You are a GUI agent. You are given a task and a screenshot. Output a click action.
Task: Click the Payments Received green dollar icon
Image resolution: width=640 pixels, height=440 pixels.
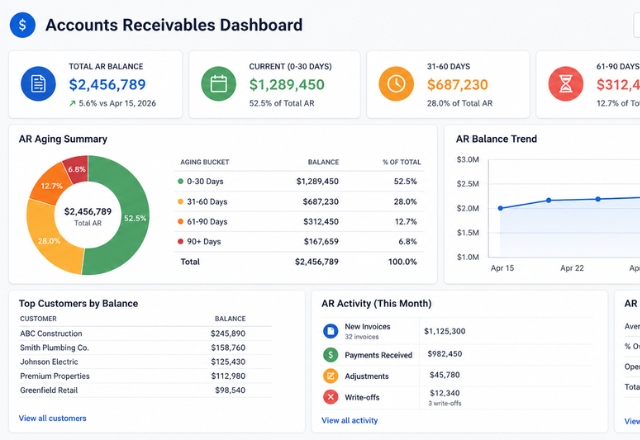click(331, 355)
